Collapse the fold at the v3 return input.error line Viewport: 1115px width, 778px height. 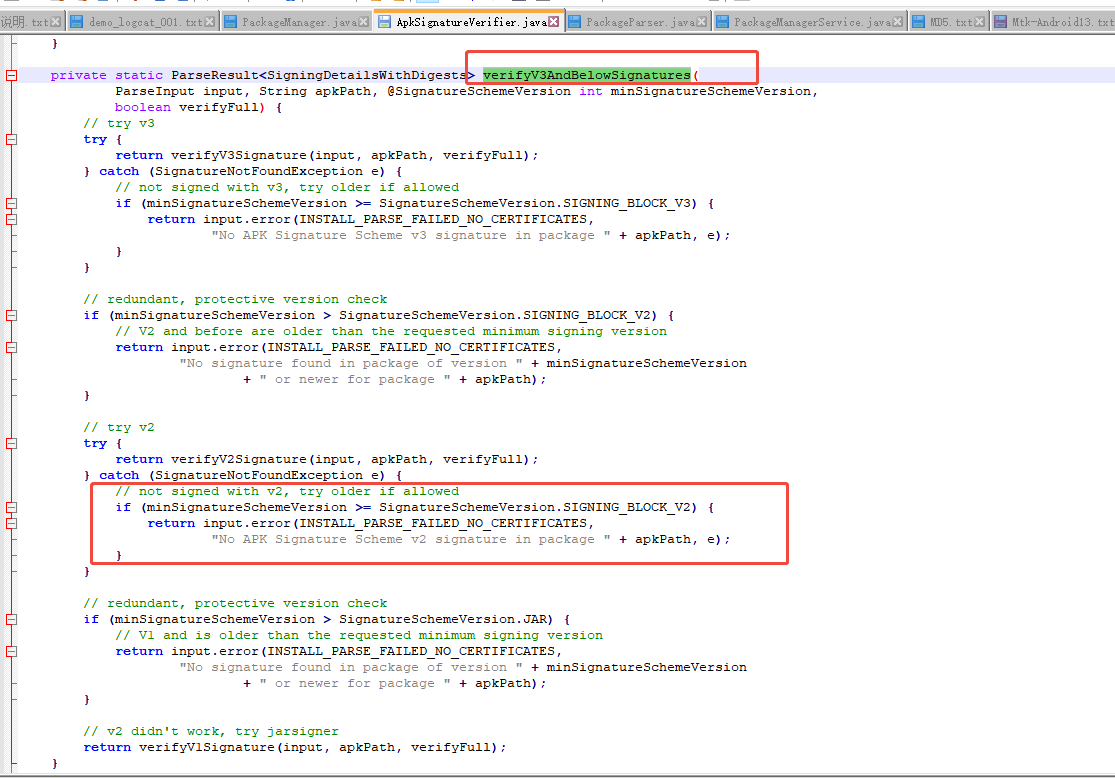coord(11,220)
